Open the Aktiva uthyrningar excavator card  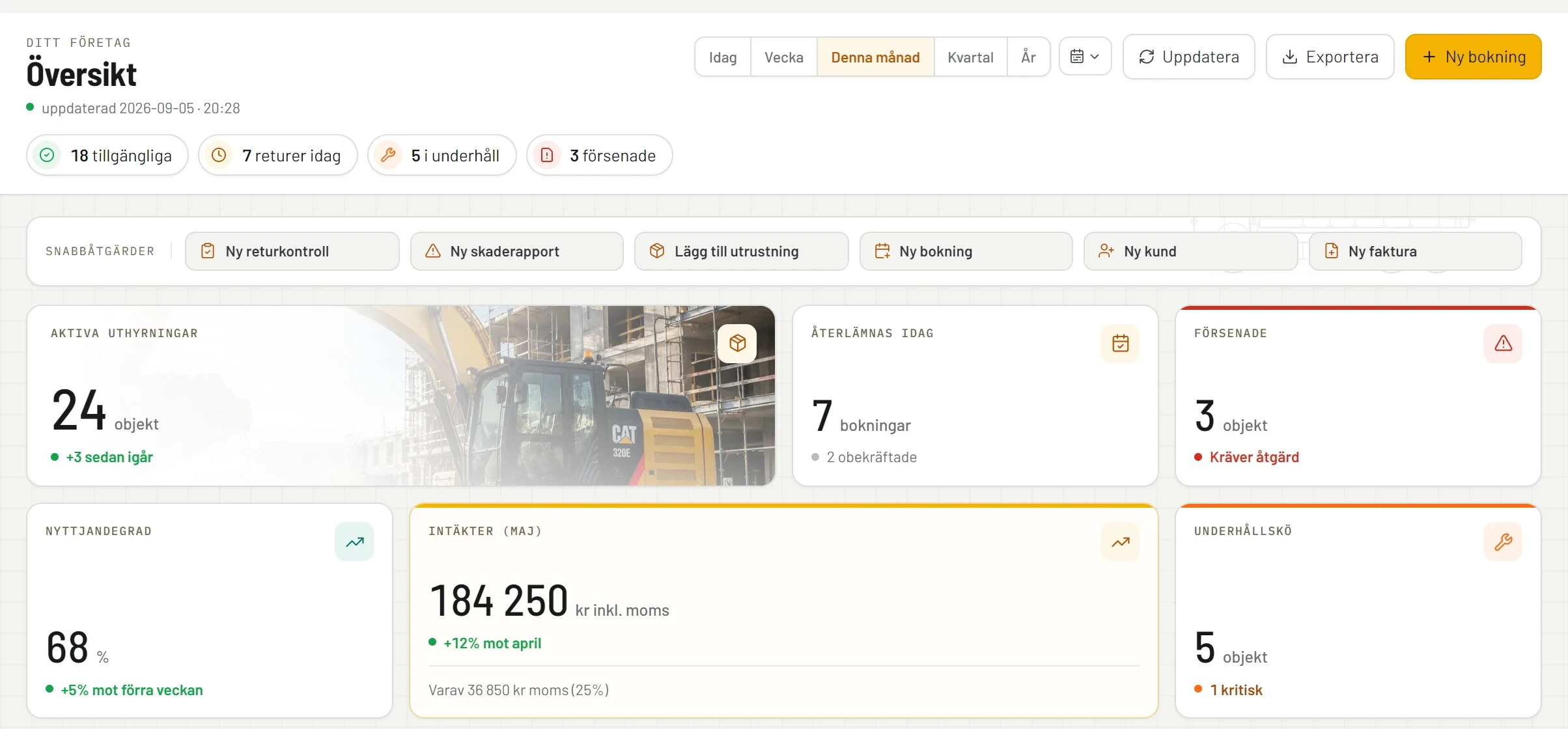tap(400, 396)
